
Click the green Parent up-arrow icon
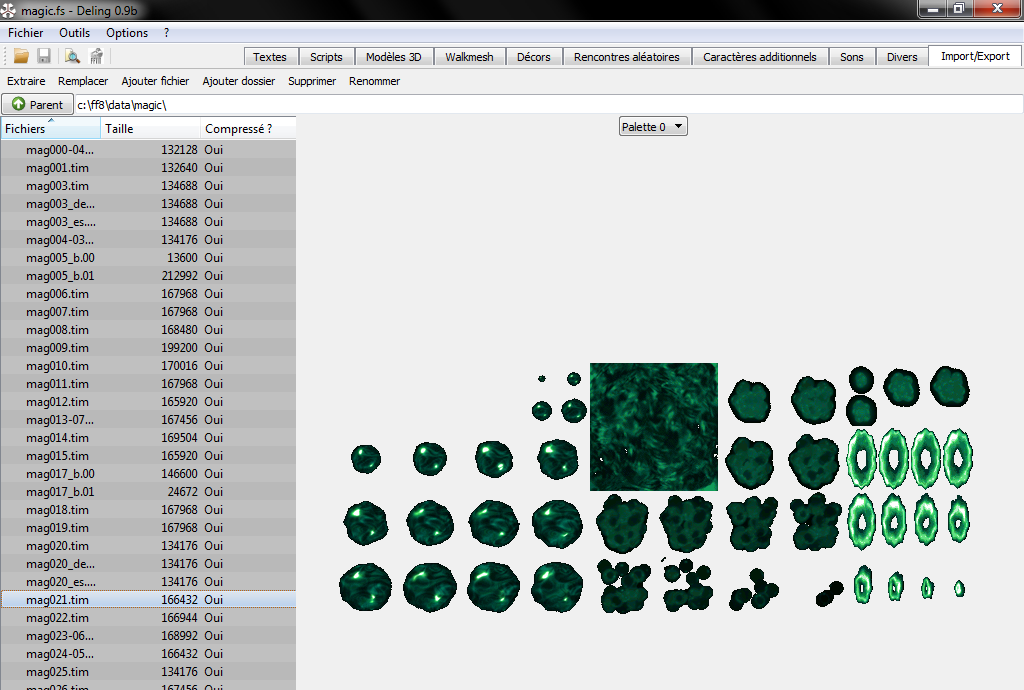(18, 104)
